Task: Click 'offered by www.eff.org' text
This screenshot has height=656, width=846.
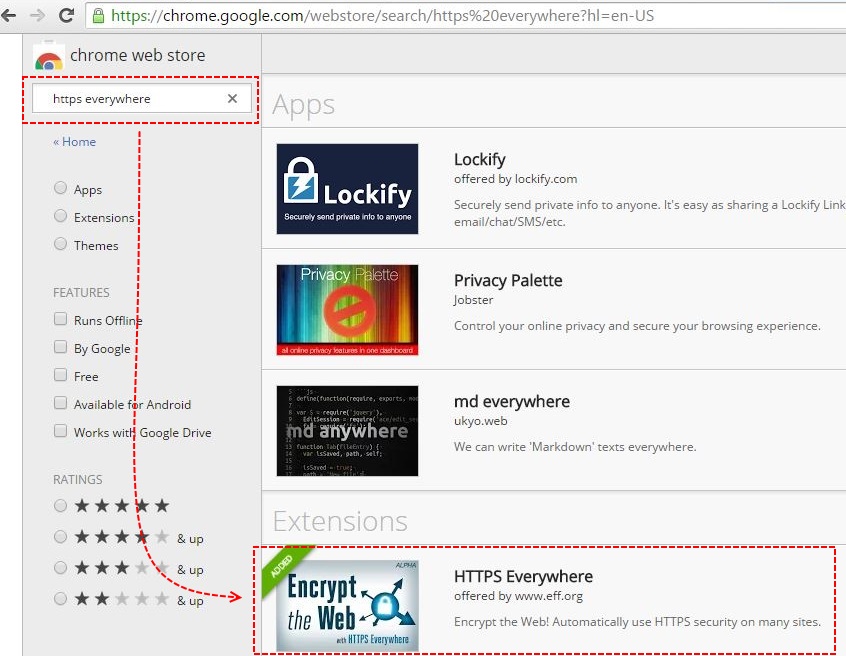Action: coord(518,596)
